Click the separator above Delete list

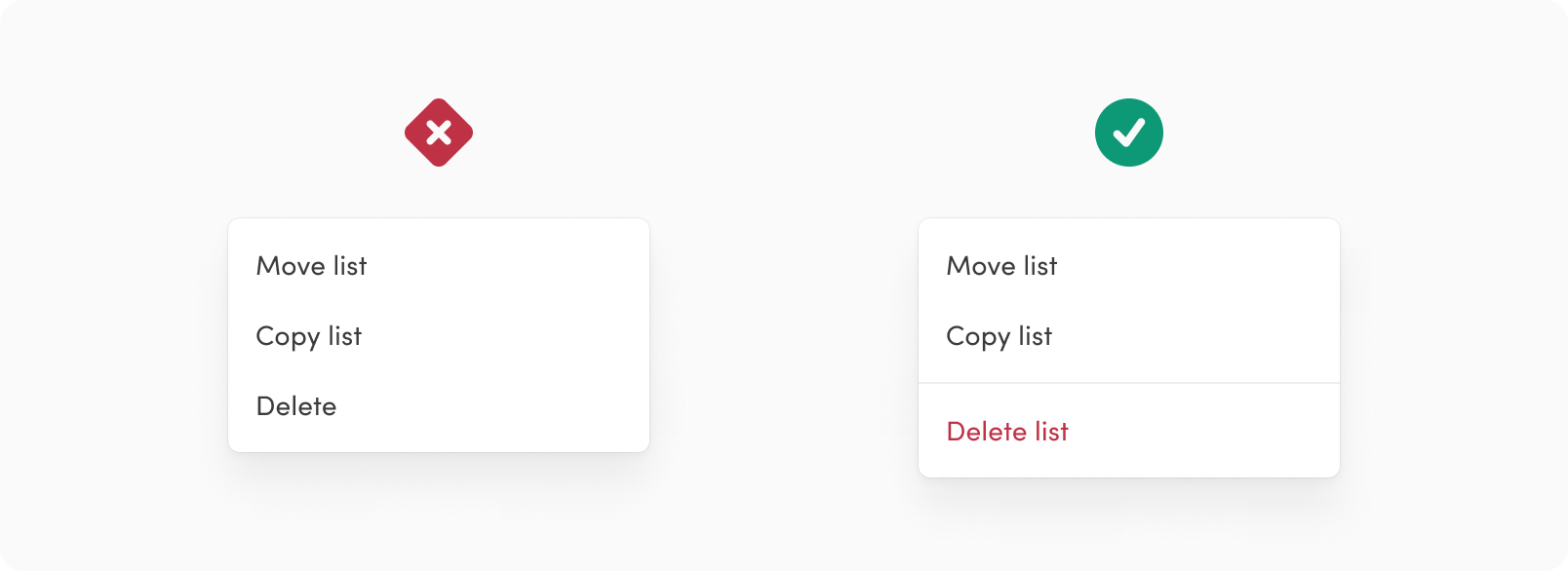point(1129,383)
